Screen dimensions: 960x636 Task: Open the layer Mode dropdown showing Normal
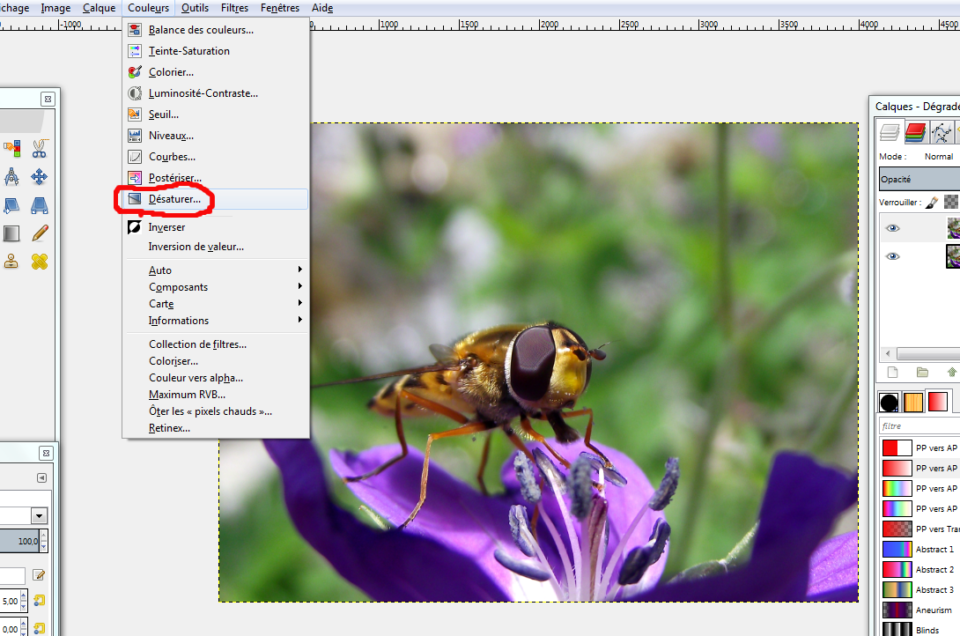[940, 157]
